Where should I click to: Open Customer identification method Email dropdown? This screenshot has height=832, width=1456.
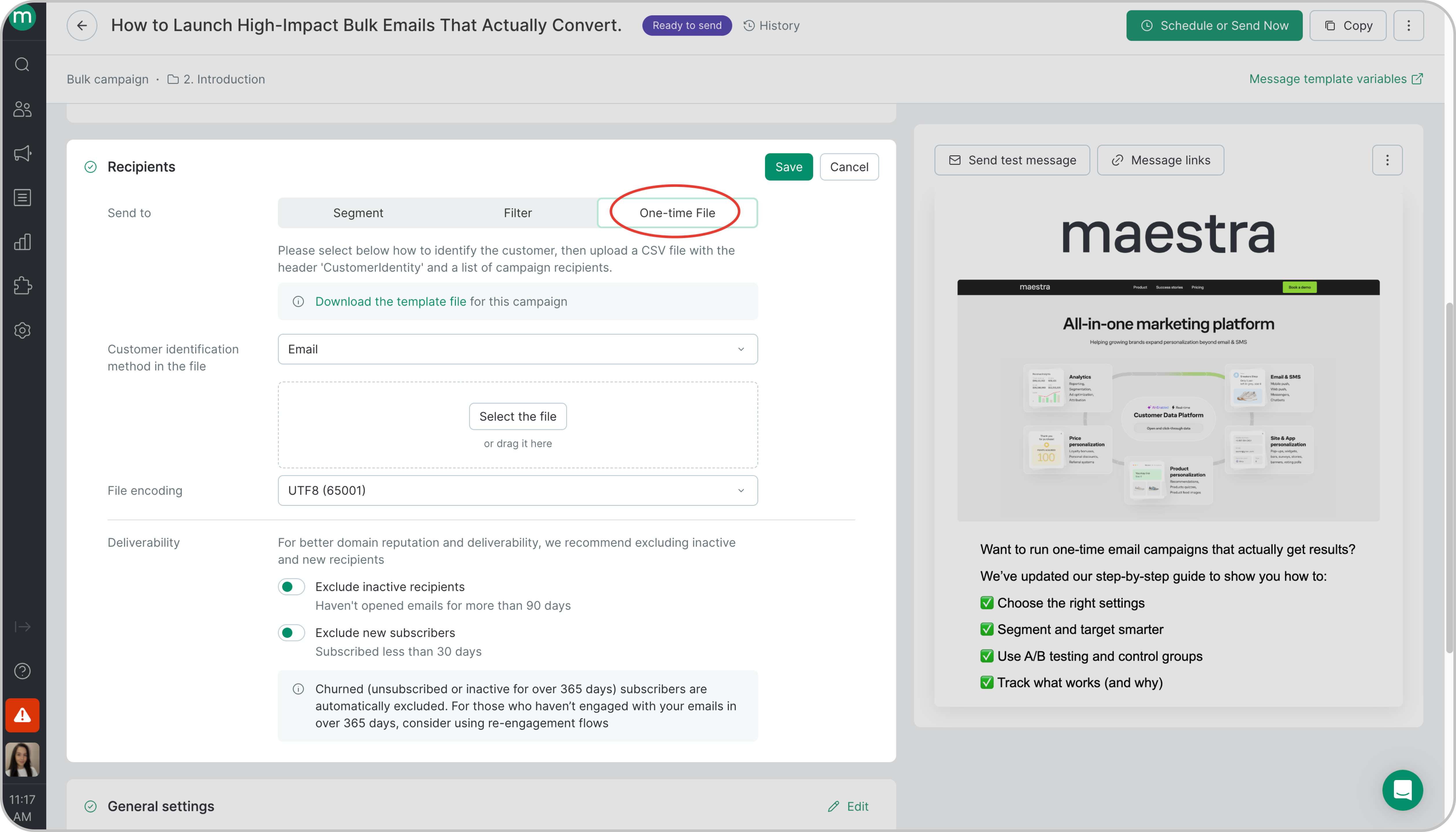pos(518,349)
